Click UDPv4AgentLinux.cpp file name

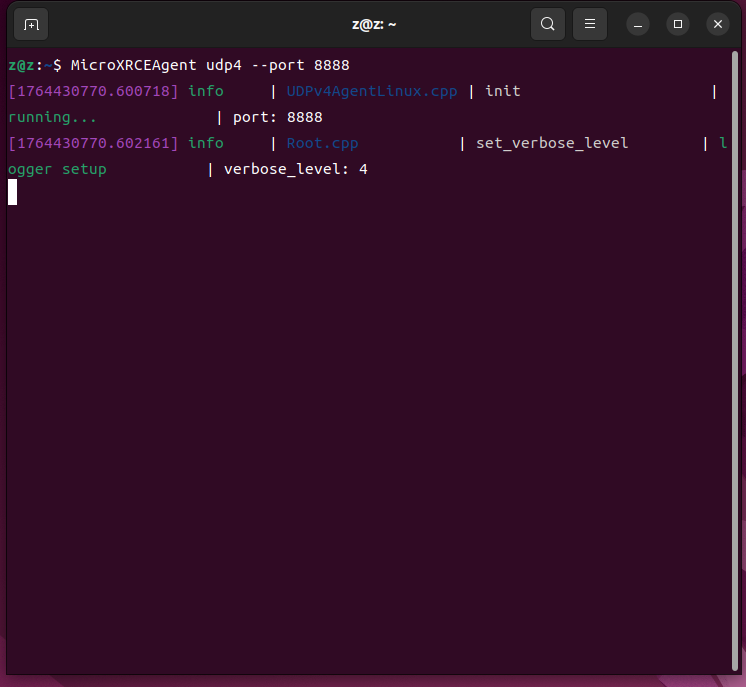[372, 91]
